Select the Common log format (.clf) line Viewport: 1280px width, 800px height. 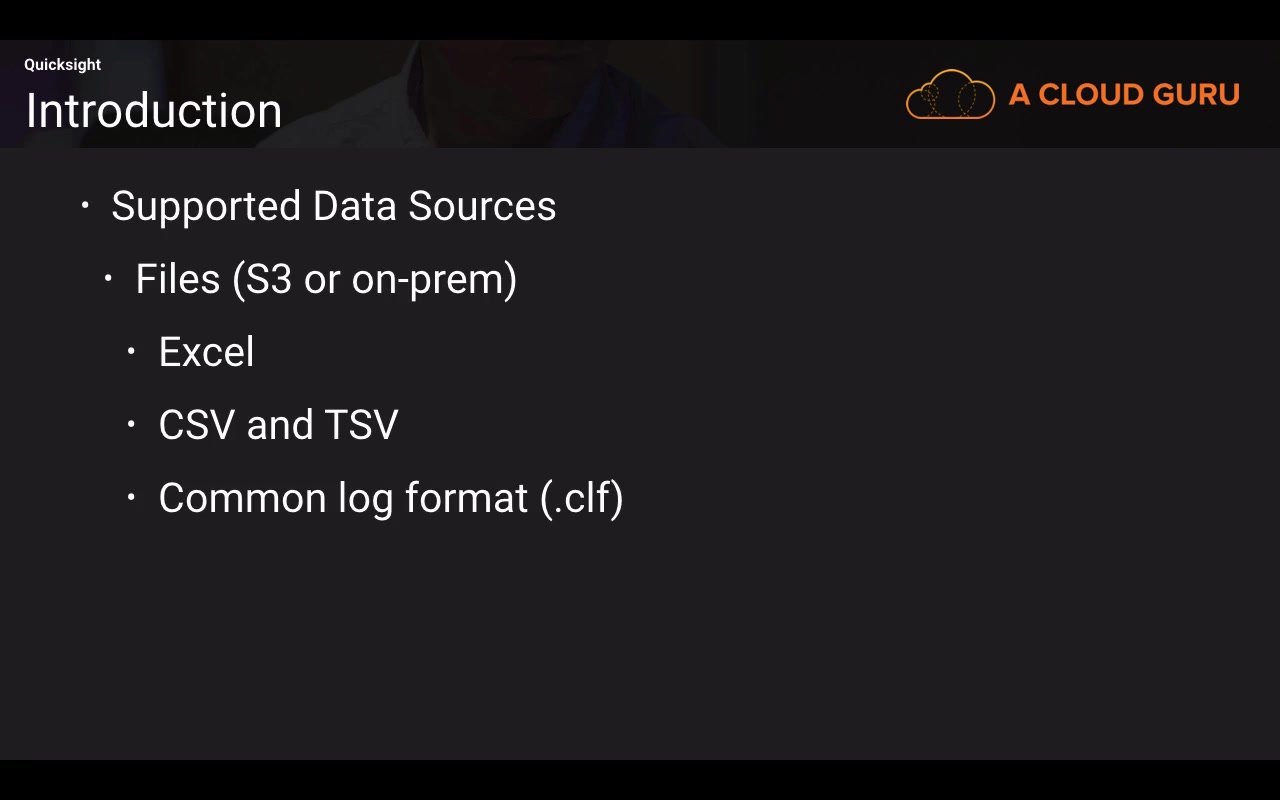point(391,498)
